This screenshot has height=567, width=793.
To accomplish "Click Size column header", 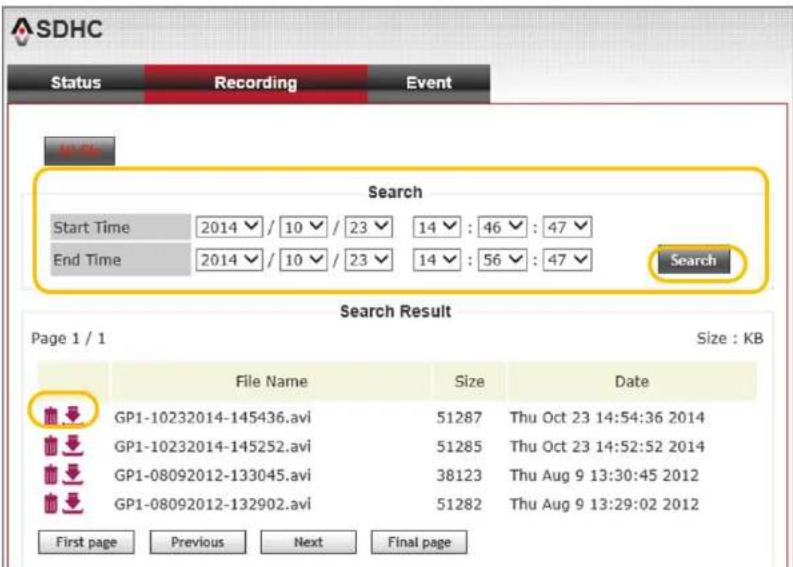I will (469, 381).
